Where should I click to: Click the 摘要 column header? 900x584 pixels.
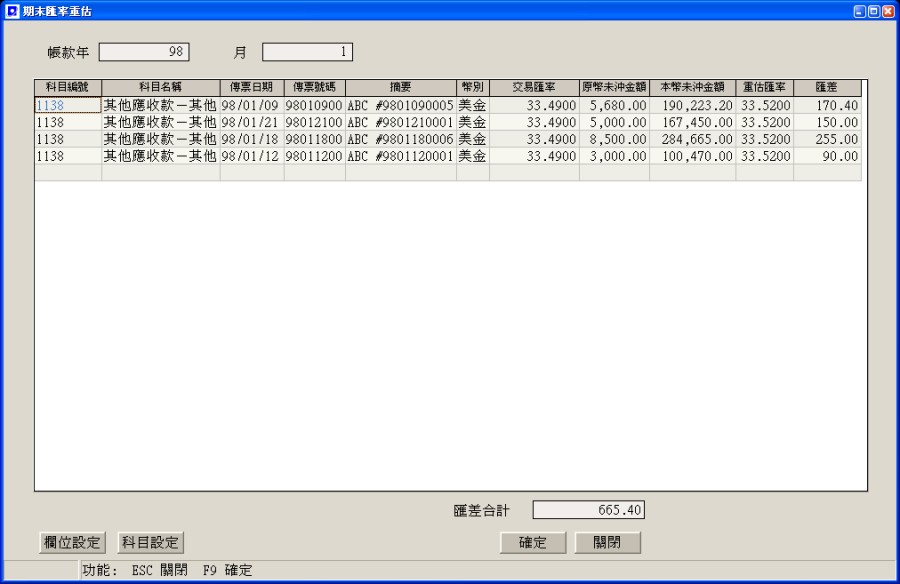pos(401,87)
